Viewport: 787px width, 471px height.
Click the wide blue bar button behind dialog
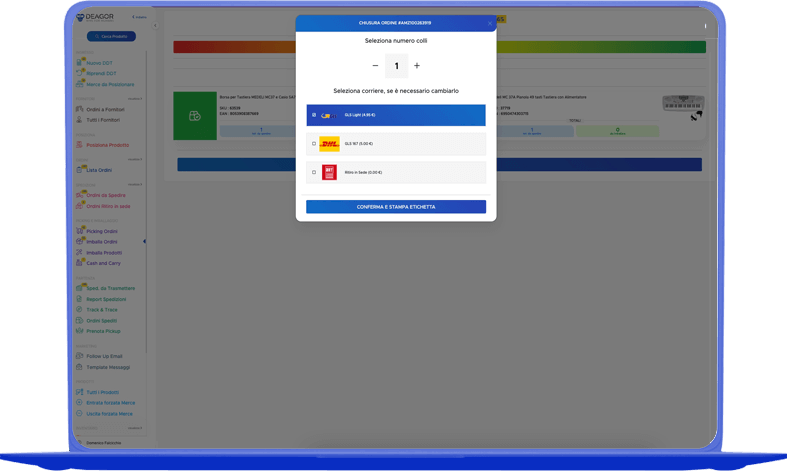[439, 164]
